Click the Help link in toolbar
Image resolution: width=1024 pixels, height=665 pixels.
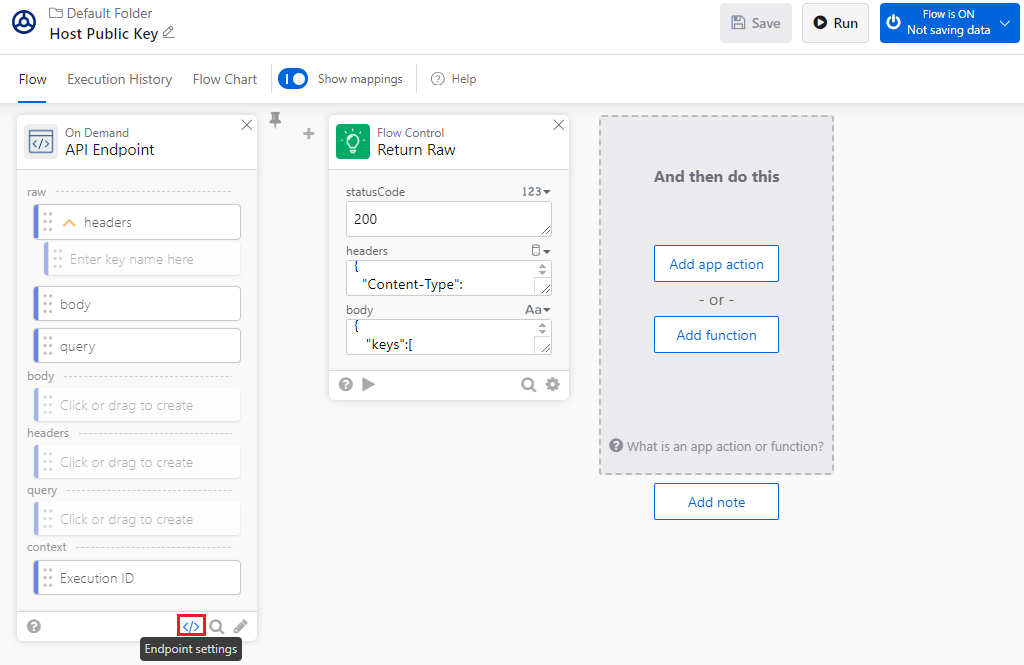tap(464, 79)
